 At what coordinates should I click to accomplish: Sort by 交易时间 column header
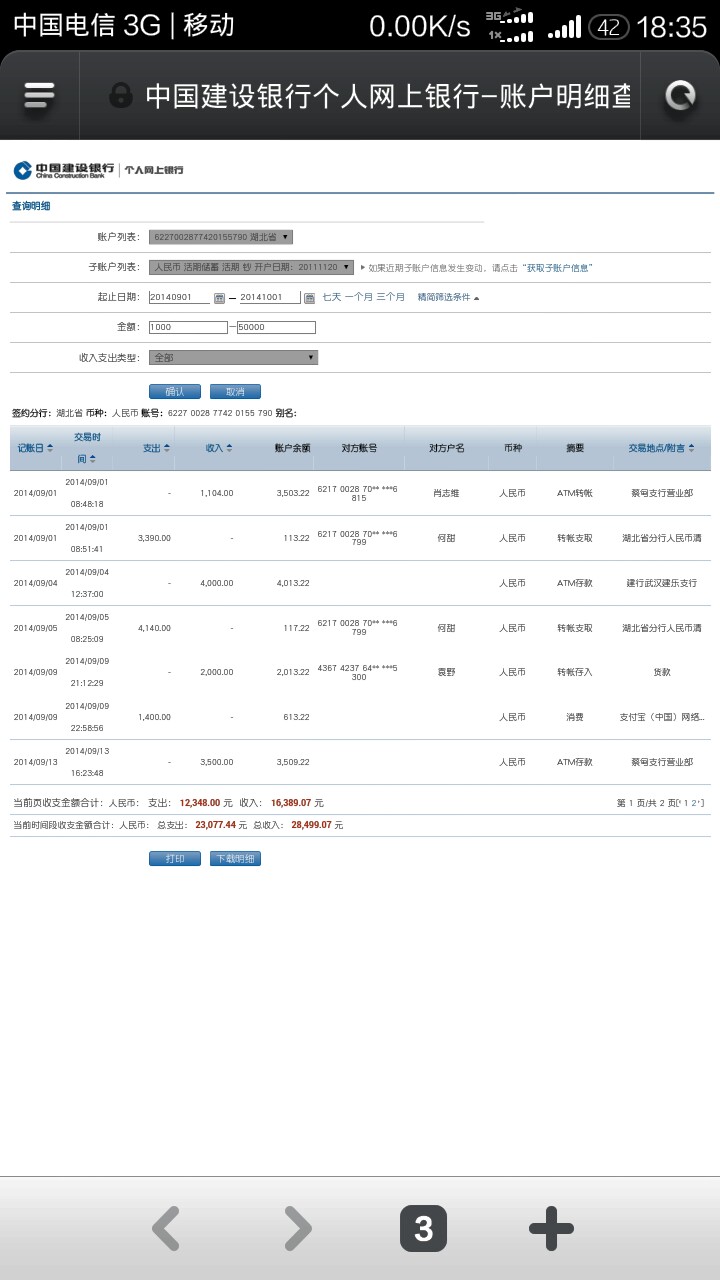[x=87, y=447]
